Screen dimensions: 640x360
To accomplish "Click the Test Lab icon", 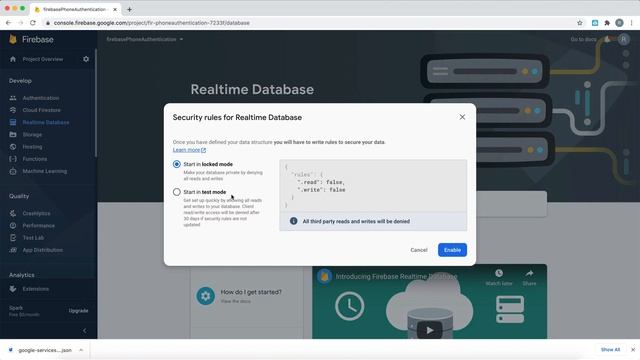I will pos(13,238).
